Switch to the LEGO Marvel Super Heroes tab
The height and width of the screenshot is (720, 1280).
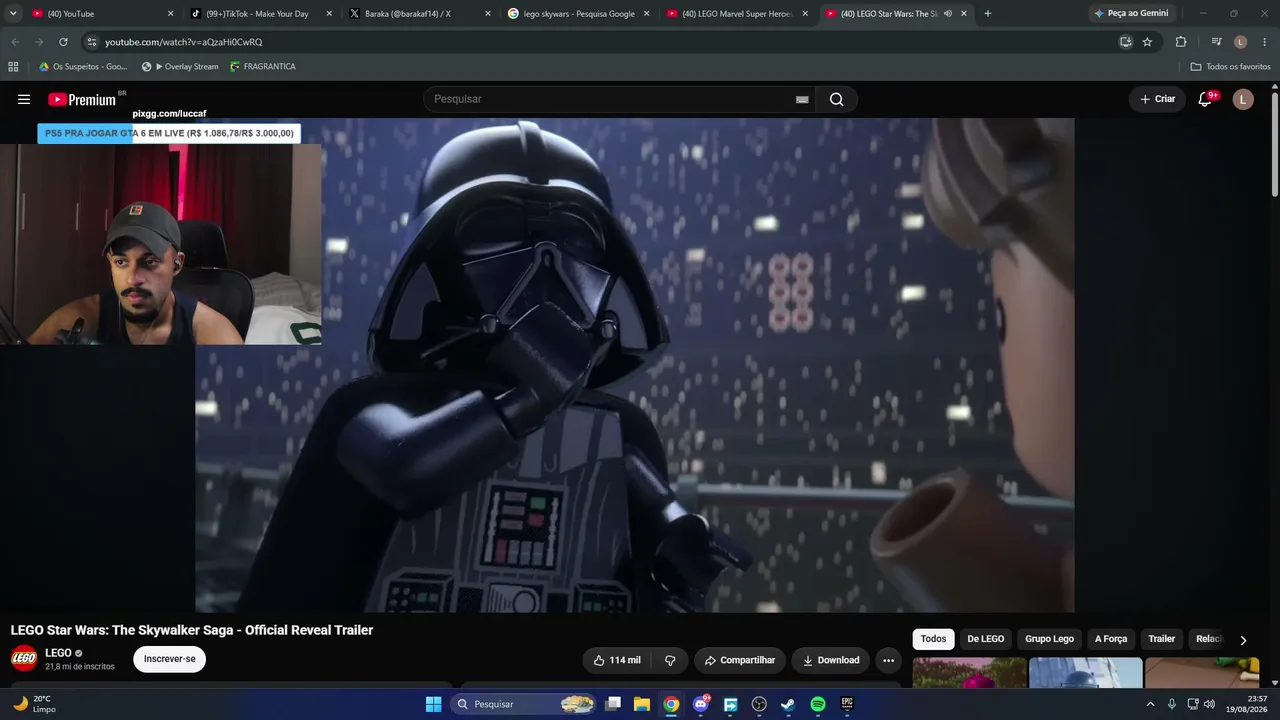tap(737, 14)
